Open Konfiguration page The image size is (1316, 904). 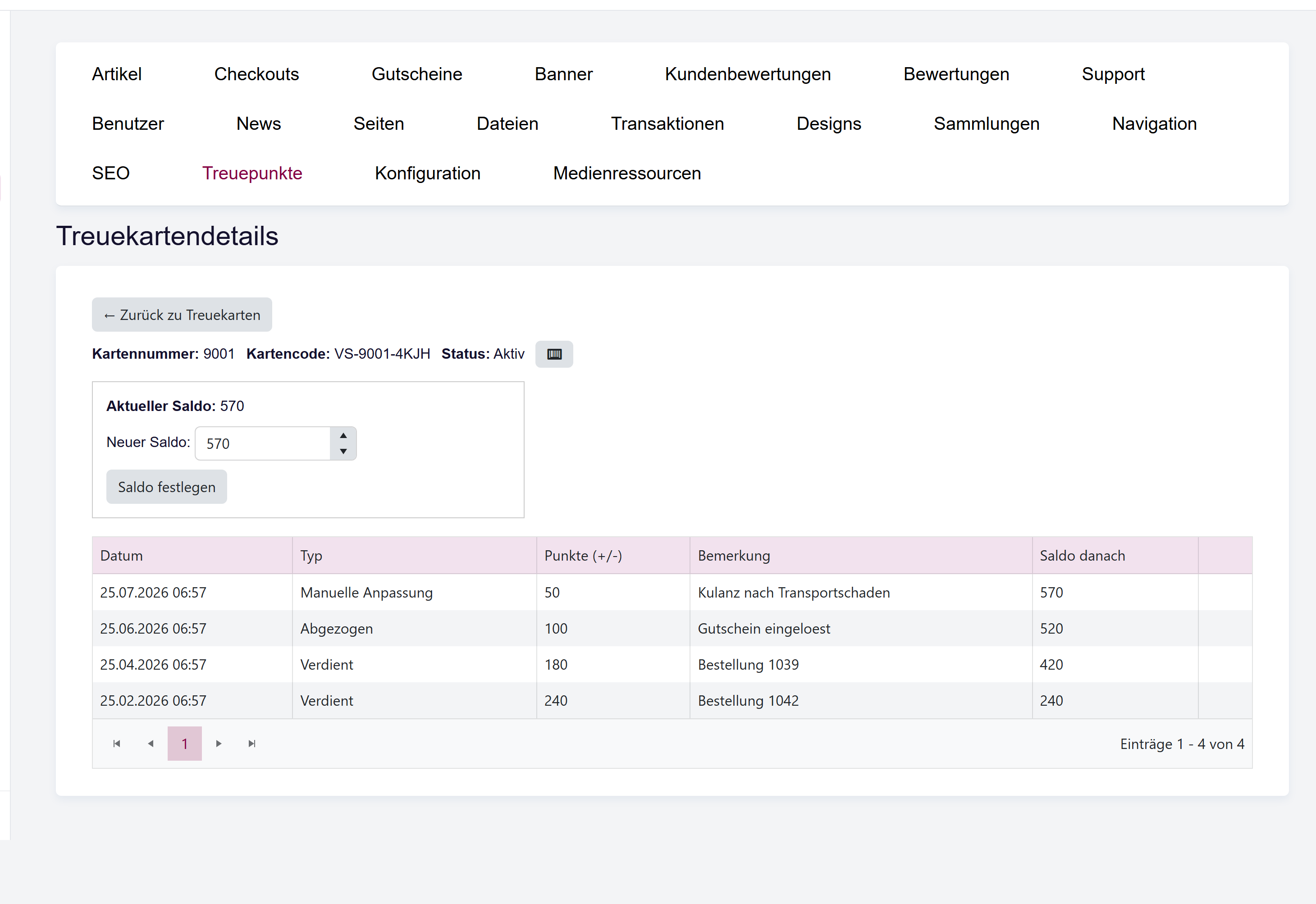point(428,173)
